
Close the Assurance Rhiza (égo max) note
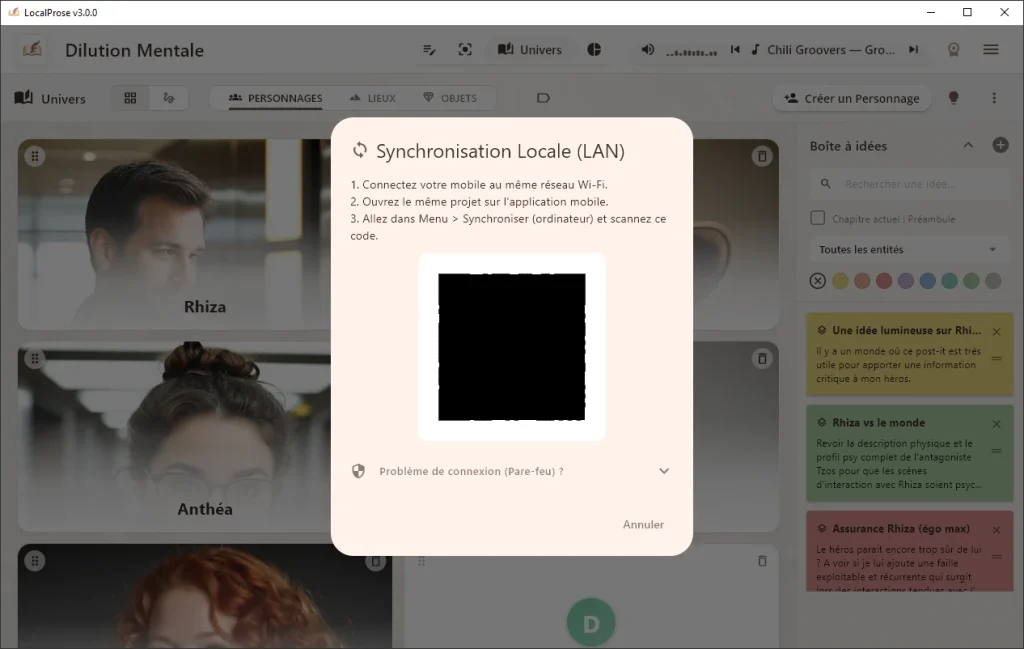pyautogui.click(x=997, y=530)
